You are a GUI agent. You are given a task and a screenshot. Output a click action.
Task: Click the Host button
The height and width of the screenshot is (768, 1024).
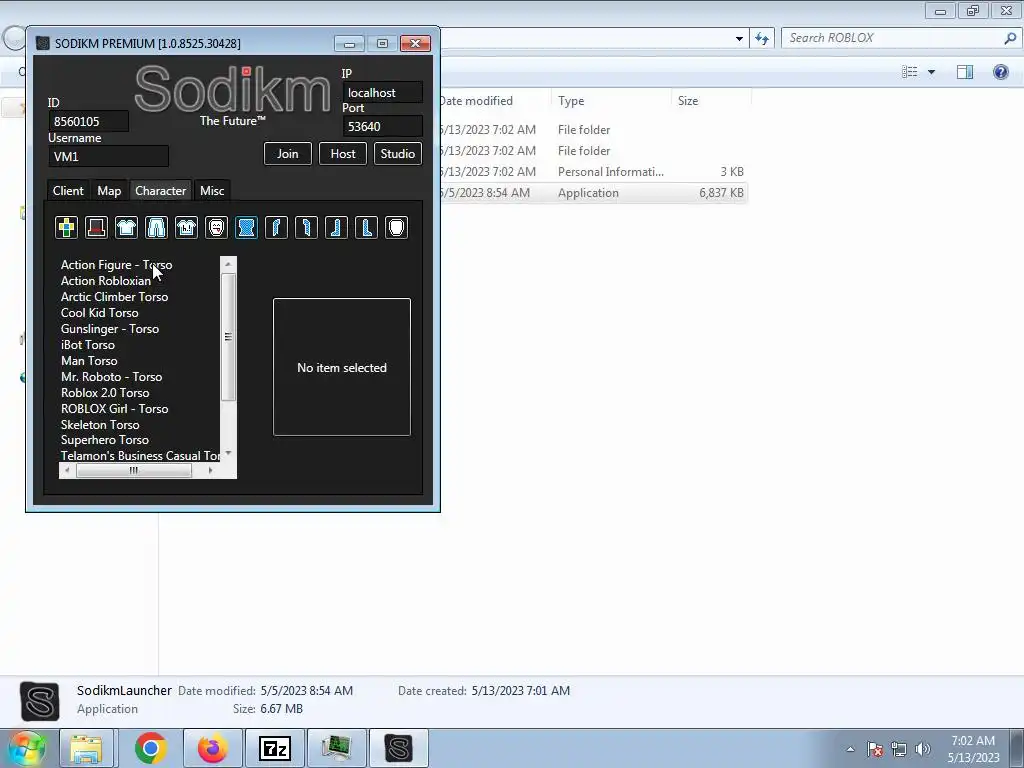click(x=343, y=153)
